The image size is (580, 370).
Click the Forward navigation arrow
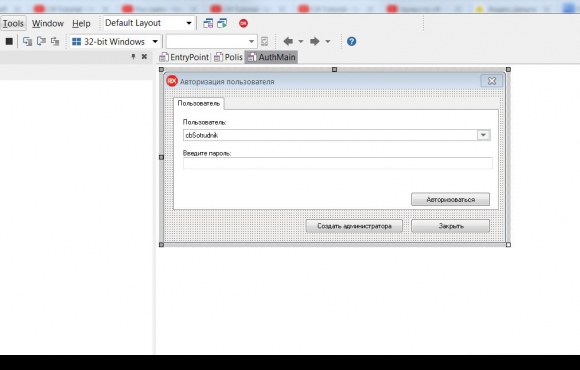[x=314, y=41]
